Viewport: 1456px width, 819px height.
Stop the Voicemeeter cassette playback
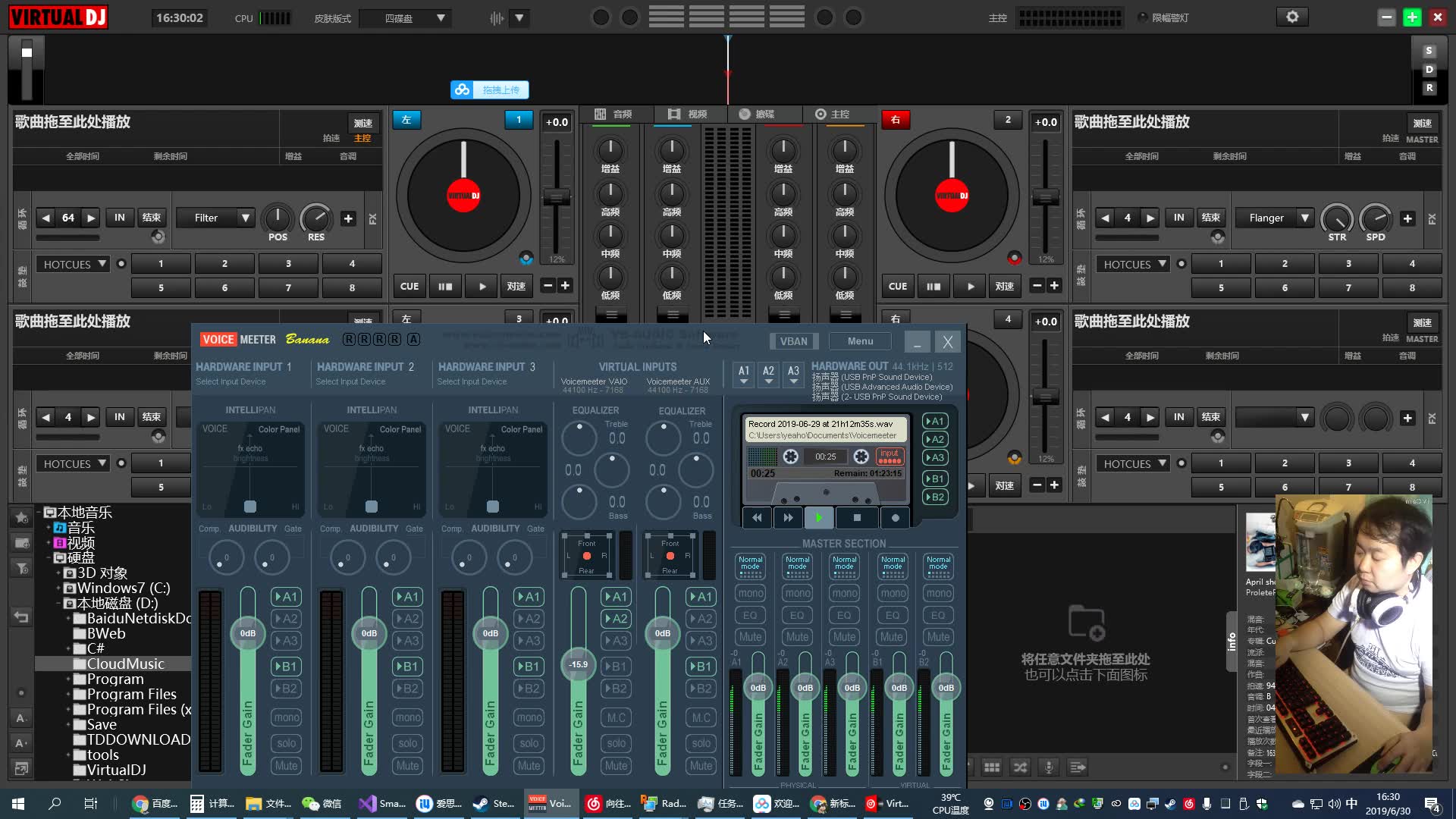tap(857, 518)
